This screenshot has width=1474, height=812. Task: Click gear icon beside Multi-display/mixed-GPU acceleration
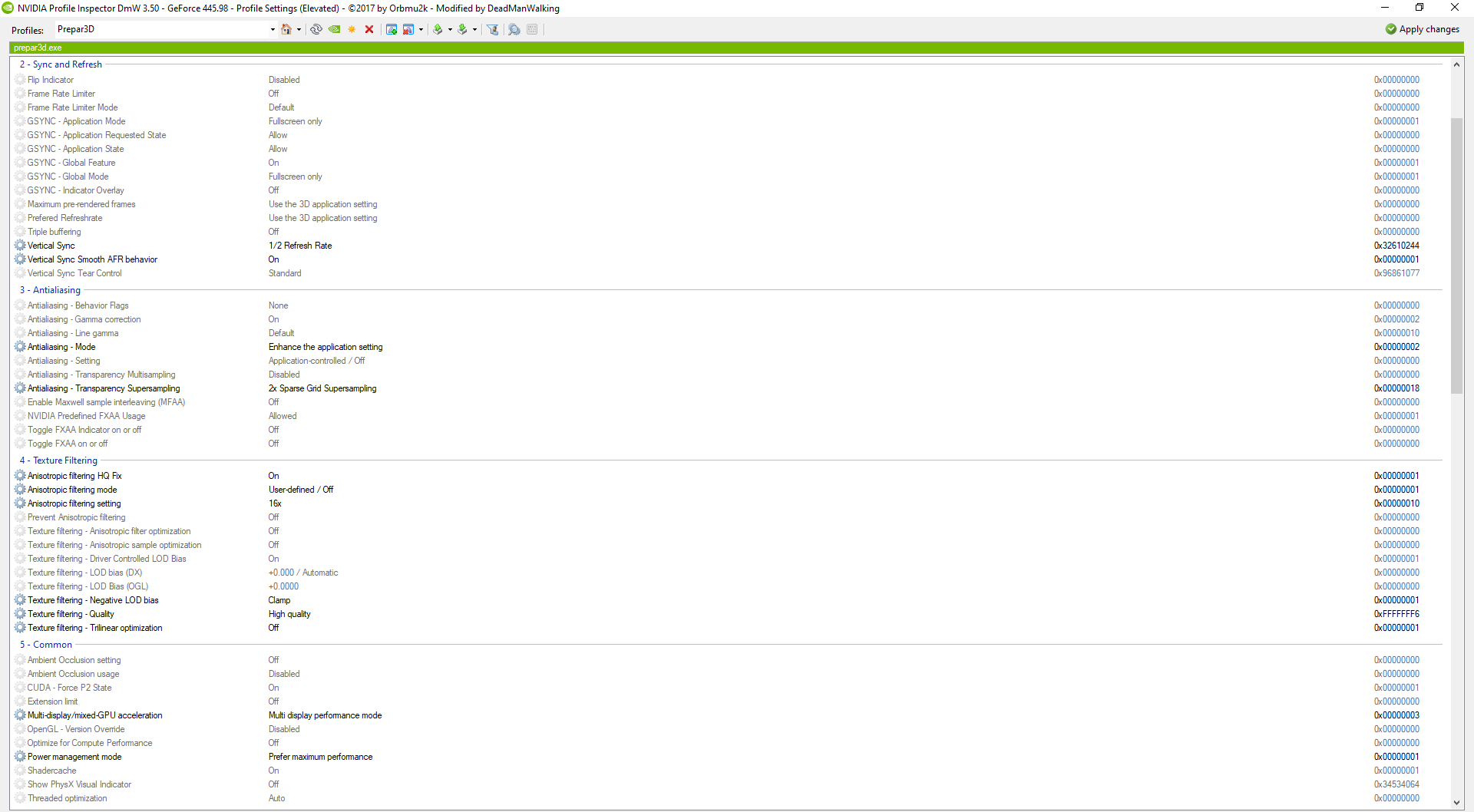coord(20,715)
